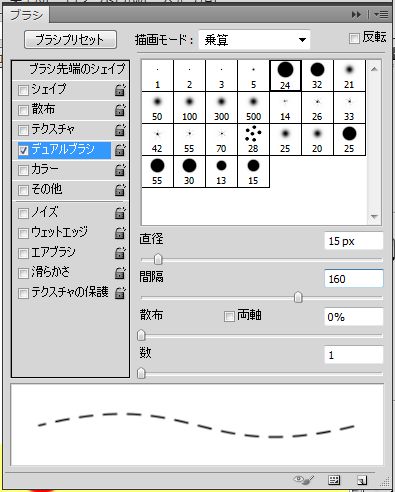Uncheck デュアルブラシ checkbox
The image size is (395, 492).
coord(23,150)
